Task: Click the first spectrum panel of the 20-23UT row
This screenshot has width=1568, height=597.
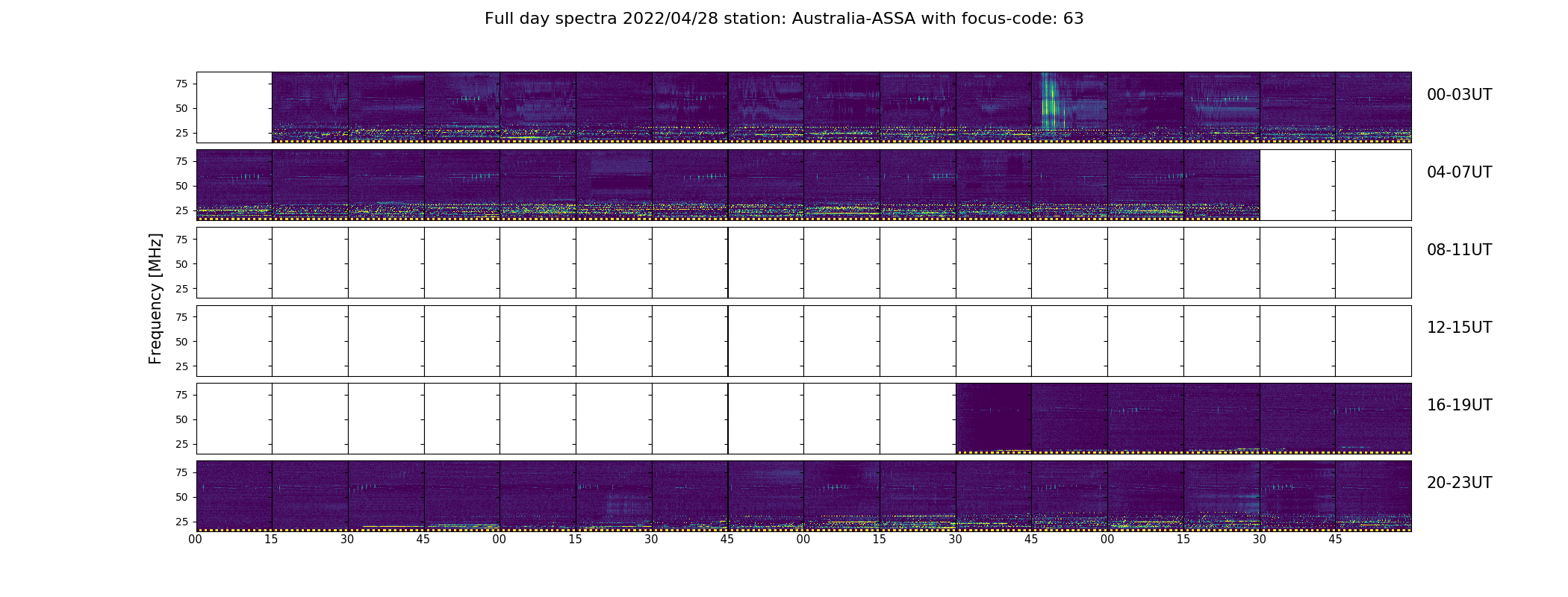Action: pyautogui.click(x=234, y=496)
